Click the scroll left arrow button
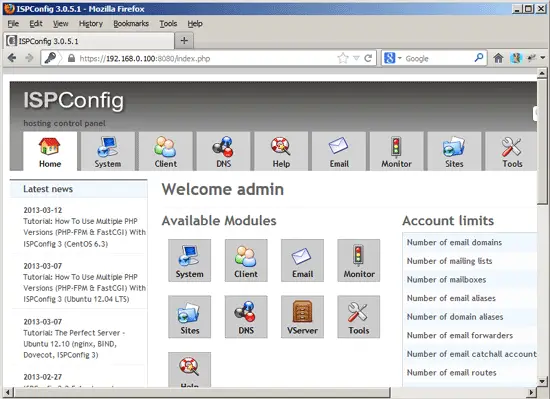 point(9,392)
